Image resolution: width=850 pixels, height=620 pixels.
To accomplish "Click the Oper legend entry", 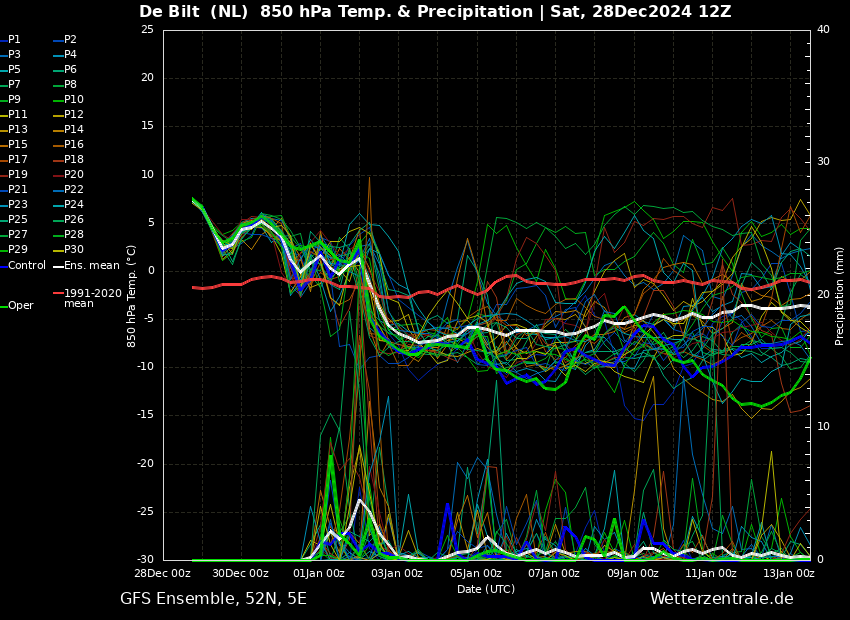I will 20,306.
